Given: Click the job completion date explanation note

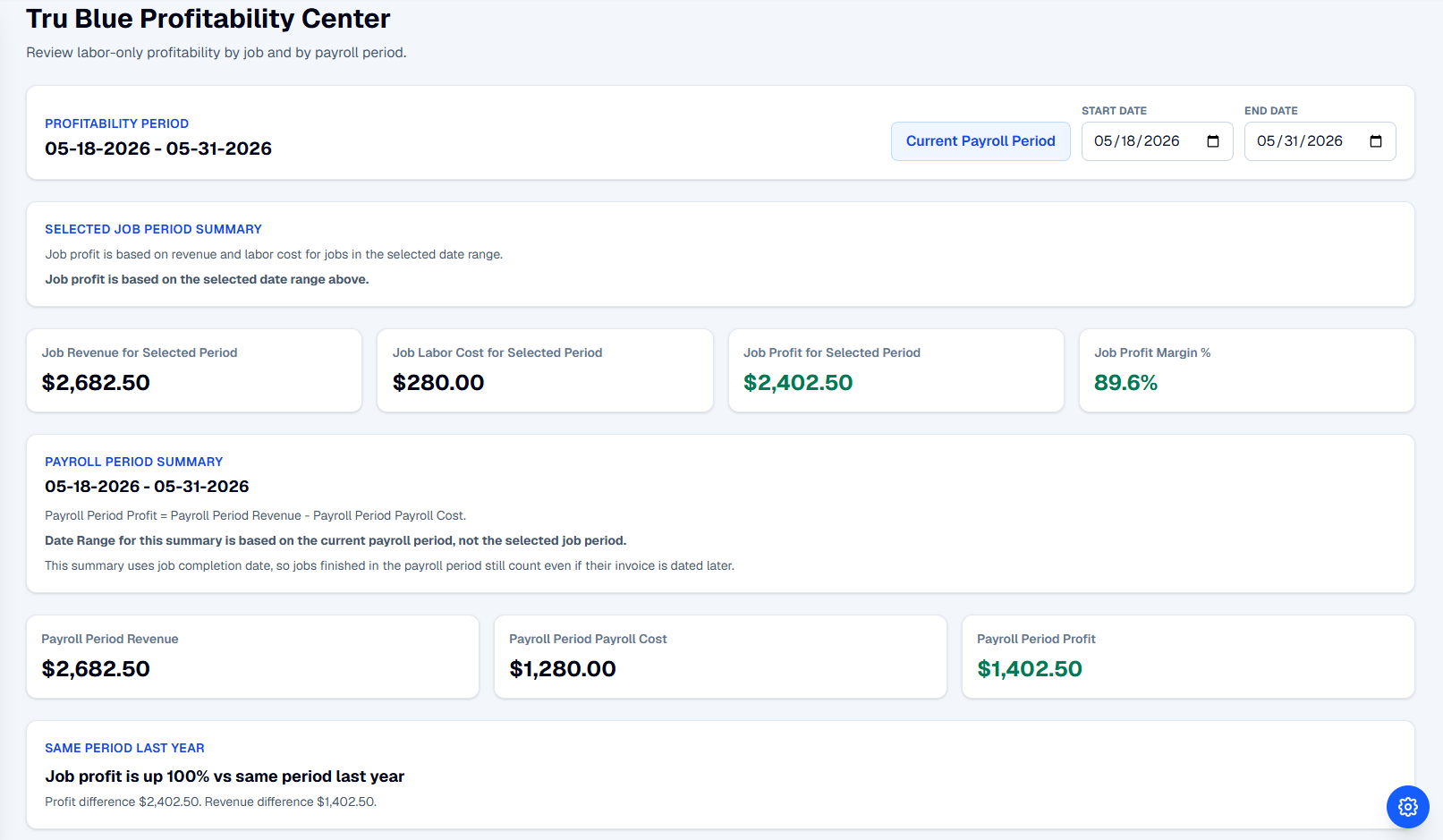Looking at the screenshot, I should pos(390,565).
